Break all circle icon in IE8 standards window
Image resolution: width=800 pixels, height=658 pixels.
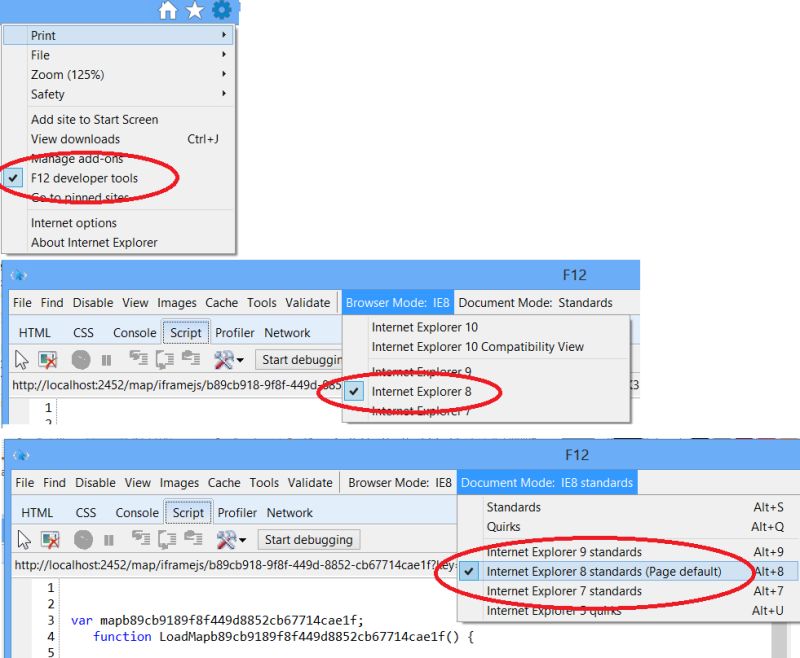point(83,540)
